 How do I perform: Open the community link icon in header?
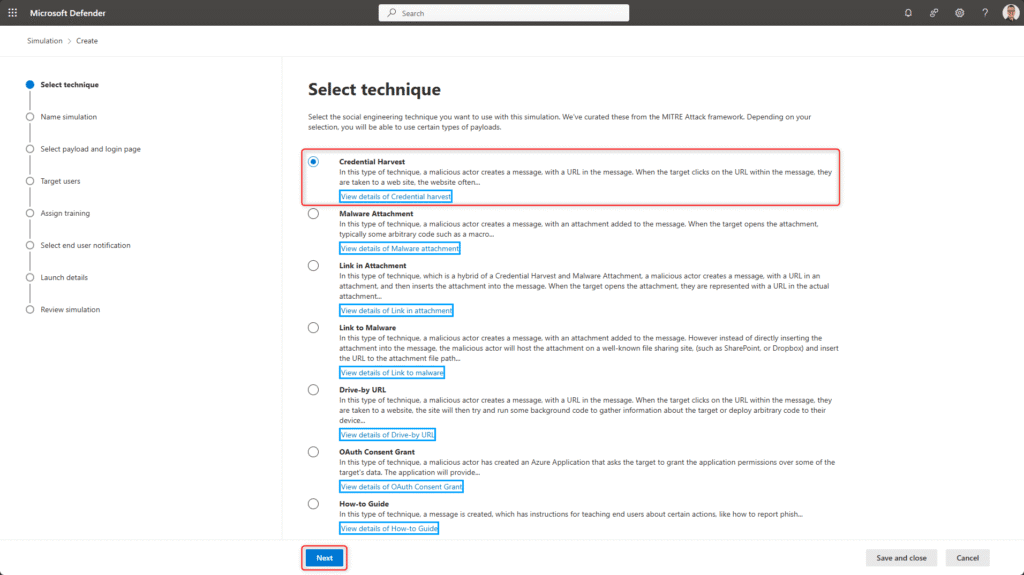click(934, 13)
